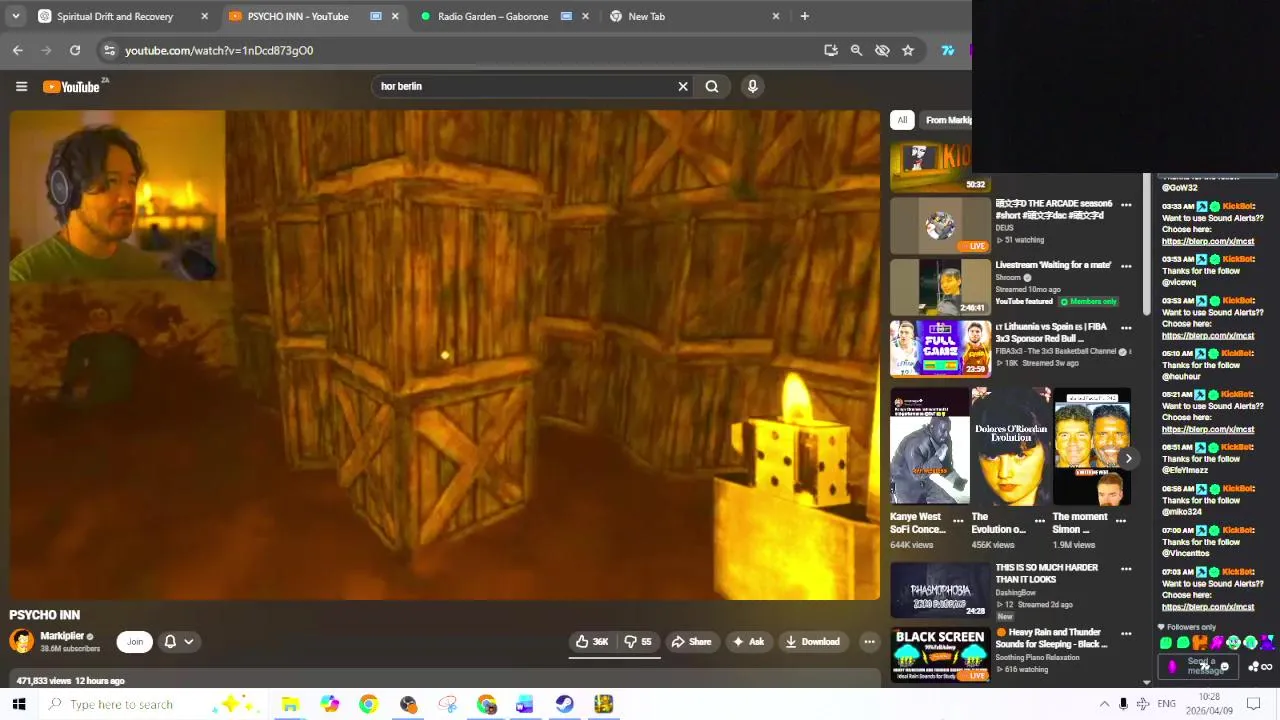Open the YouTube hamburger guide menu
The height and width of the screenshot is (720, 1280).
point(21,86)
